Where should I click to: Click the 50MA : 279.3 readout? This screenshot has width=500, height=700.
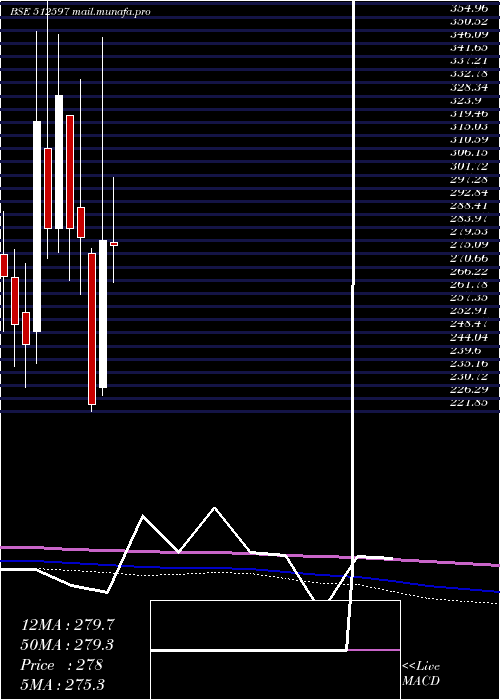click(67, 645)
